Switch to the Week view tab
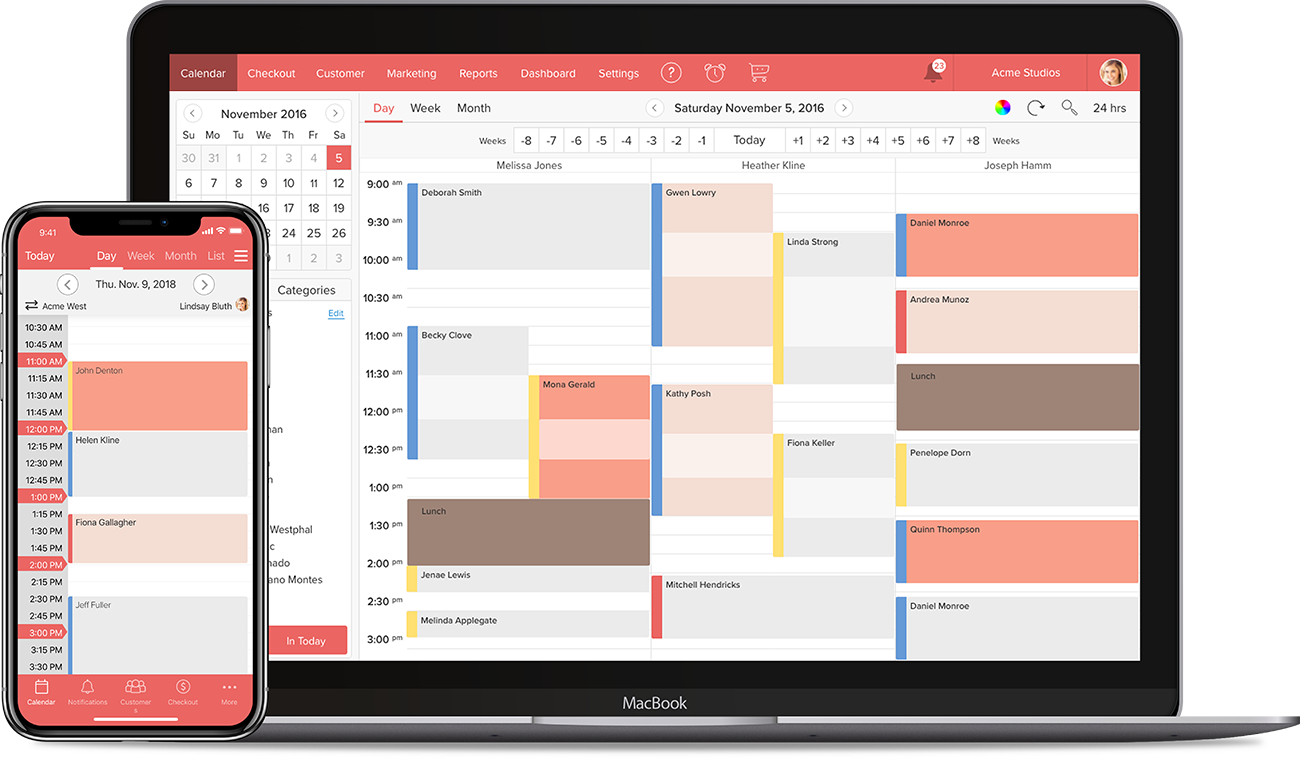The height and width of the screenshot is (758, 1300). (425, 108)
